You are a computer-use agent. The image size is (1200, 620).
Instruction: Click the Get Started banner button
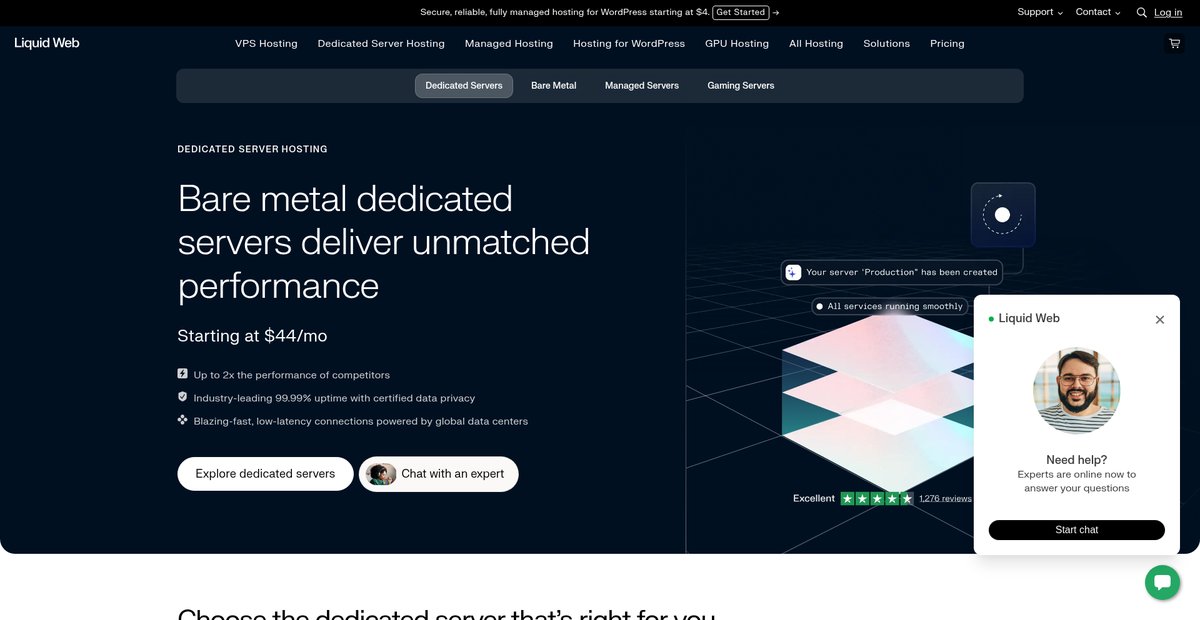click(741, 12)
